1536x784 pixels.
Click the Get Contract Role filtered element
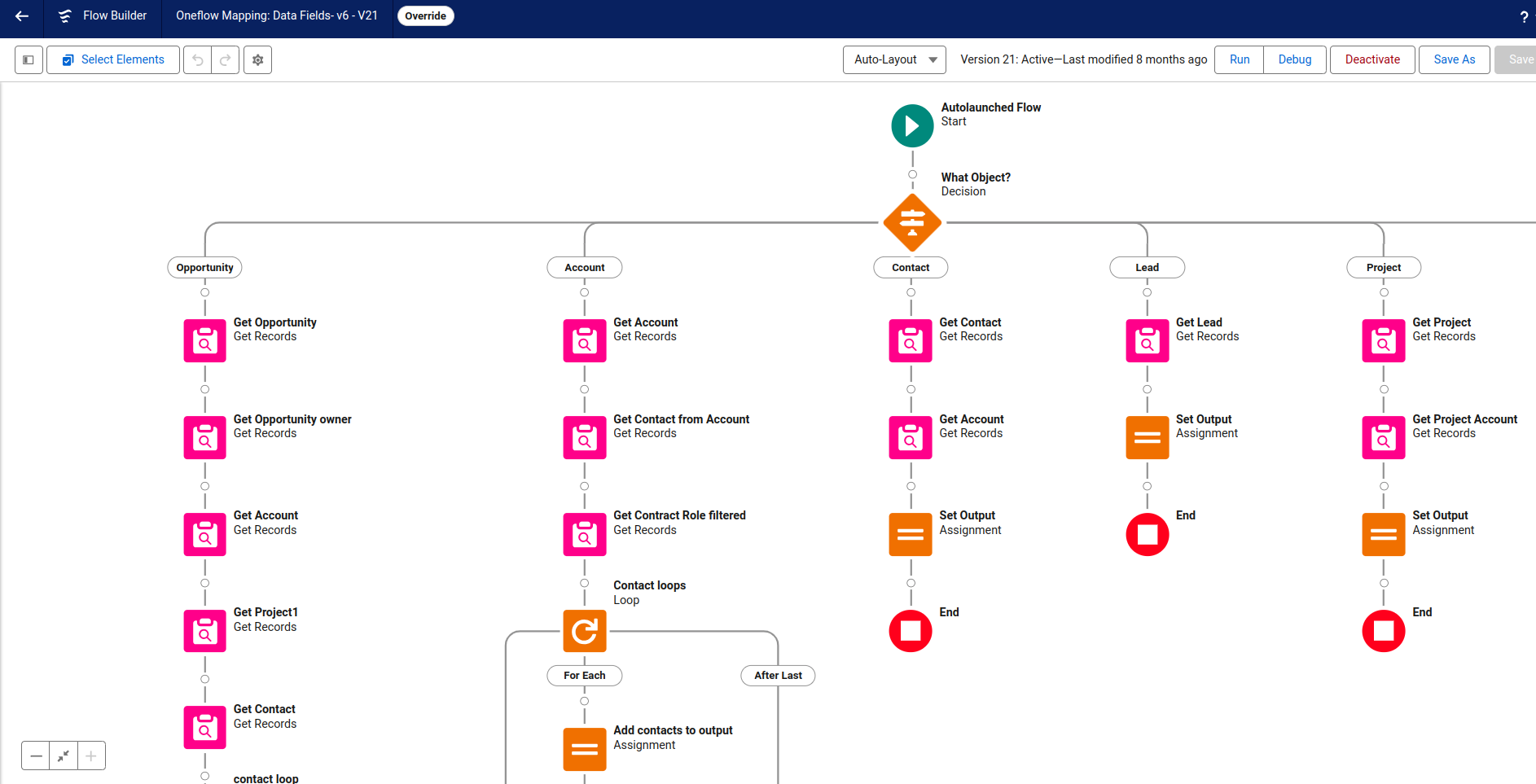[584, 534]
